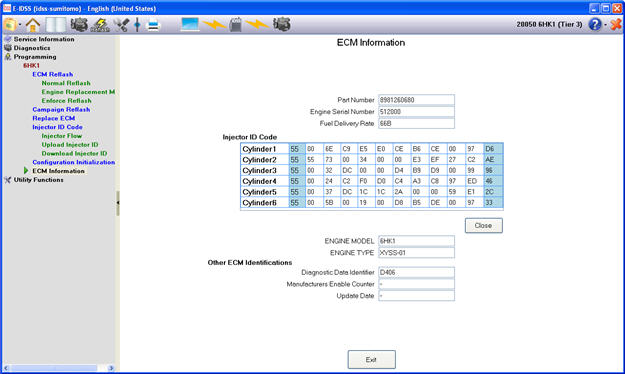Click the D6 cell in Cylinder1 row
625x374 pixels.
(x=493, y=149)
